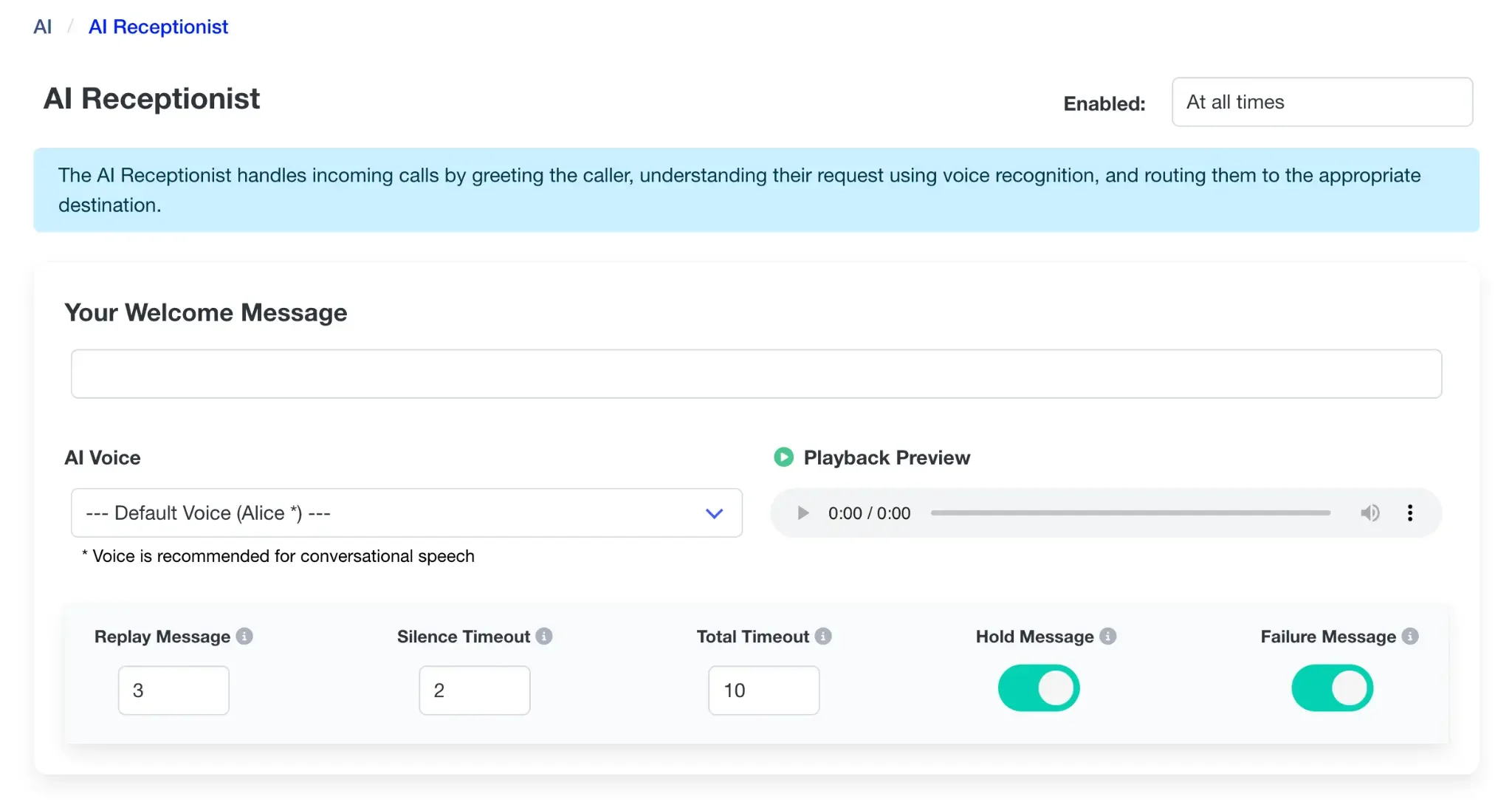Click inside the Welcome Message text field

755,374
